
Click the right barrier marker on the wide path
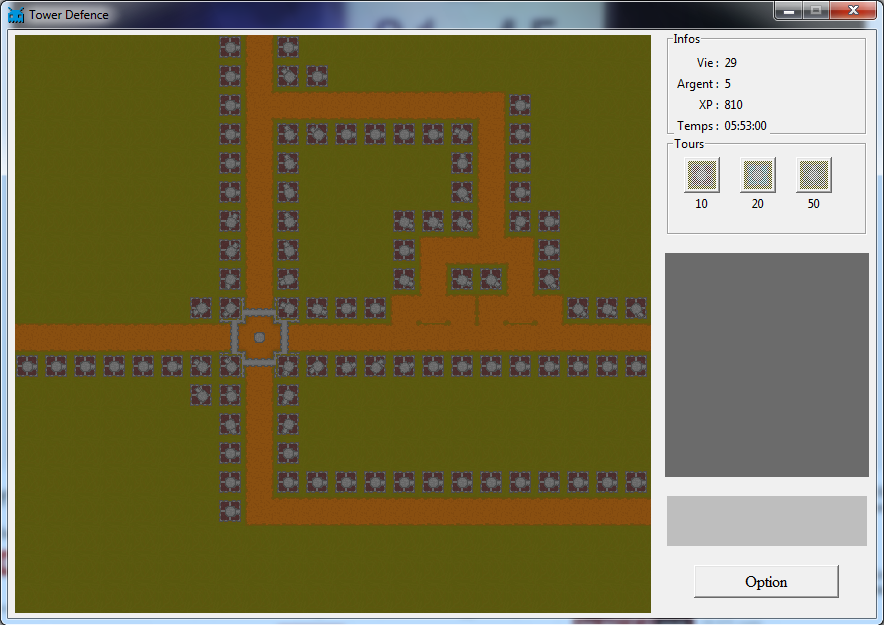tap(520, 322)
